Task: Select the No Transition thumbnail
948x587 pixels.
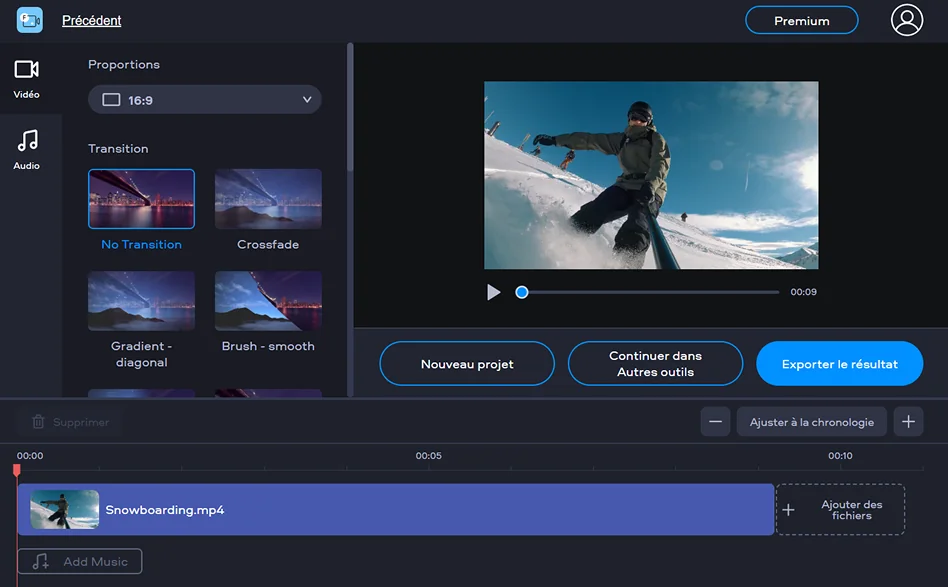Action: [141, 199]
